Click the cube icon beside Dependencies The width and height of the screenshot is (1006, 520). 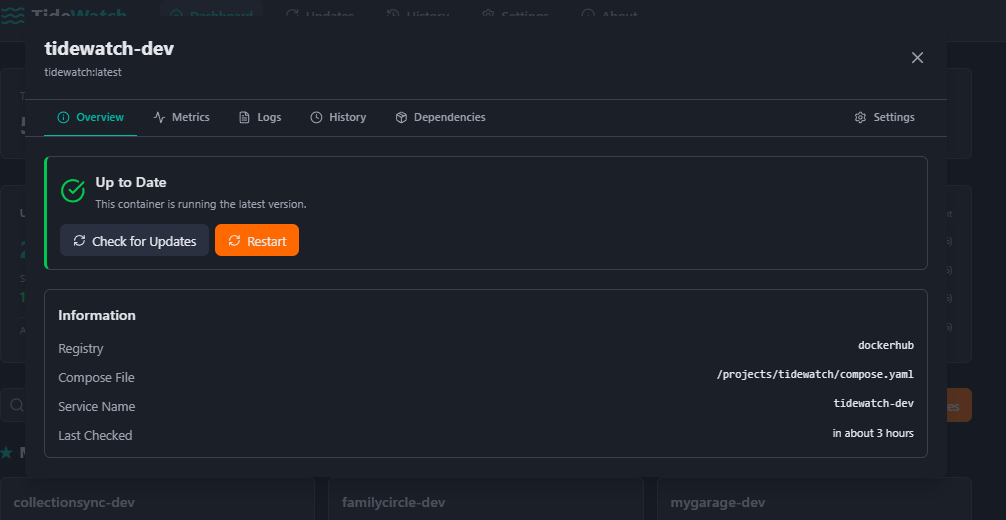[401, 117]
